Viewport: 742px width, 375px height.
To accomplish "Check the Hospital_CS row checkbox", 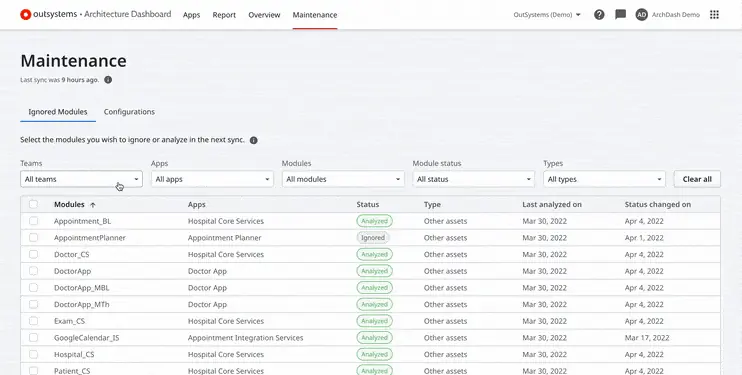I will [x=33, y=354].
